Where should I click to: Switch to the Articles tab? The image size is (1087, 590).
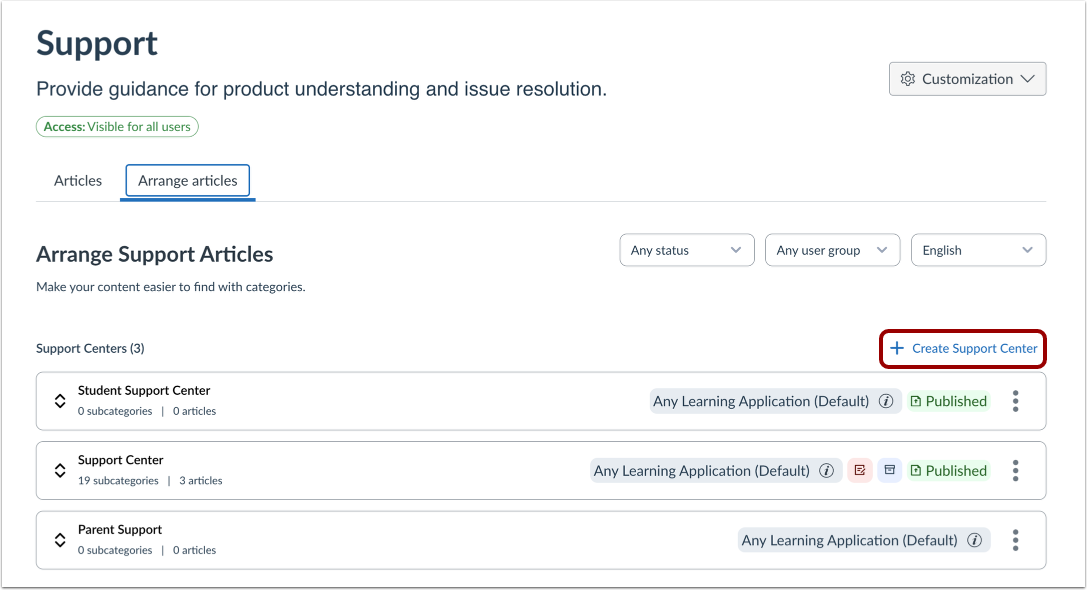78,181
